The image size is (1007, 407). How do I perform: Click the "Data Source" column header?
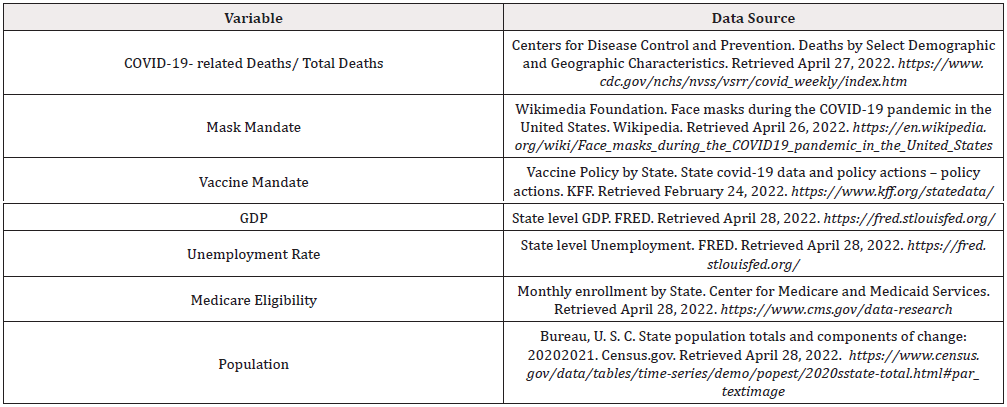[752, 18]
